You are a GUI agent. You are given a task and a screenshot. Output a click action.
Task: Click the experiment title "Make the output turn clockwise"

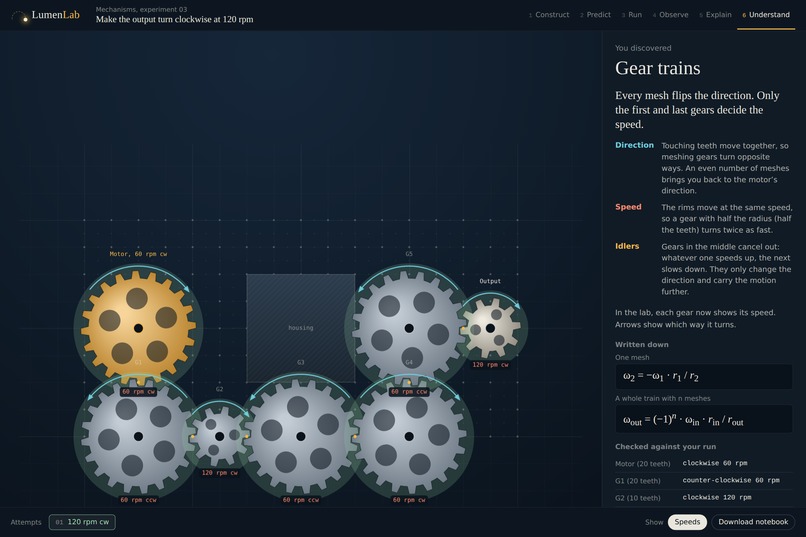[x=174, y=20]
